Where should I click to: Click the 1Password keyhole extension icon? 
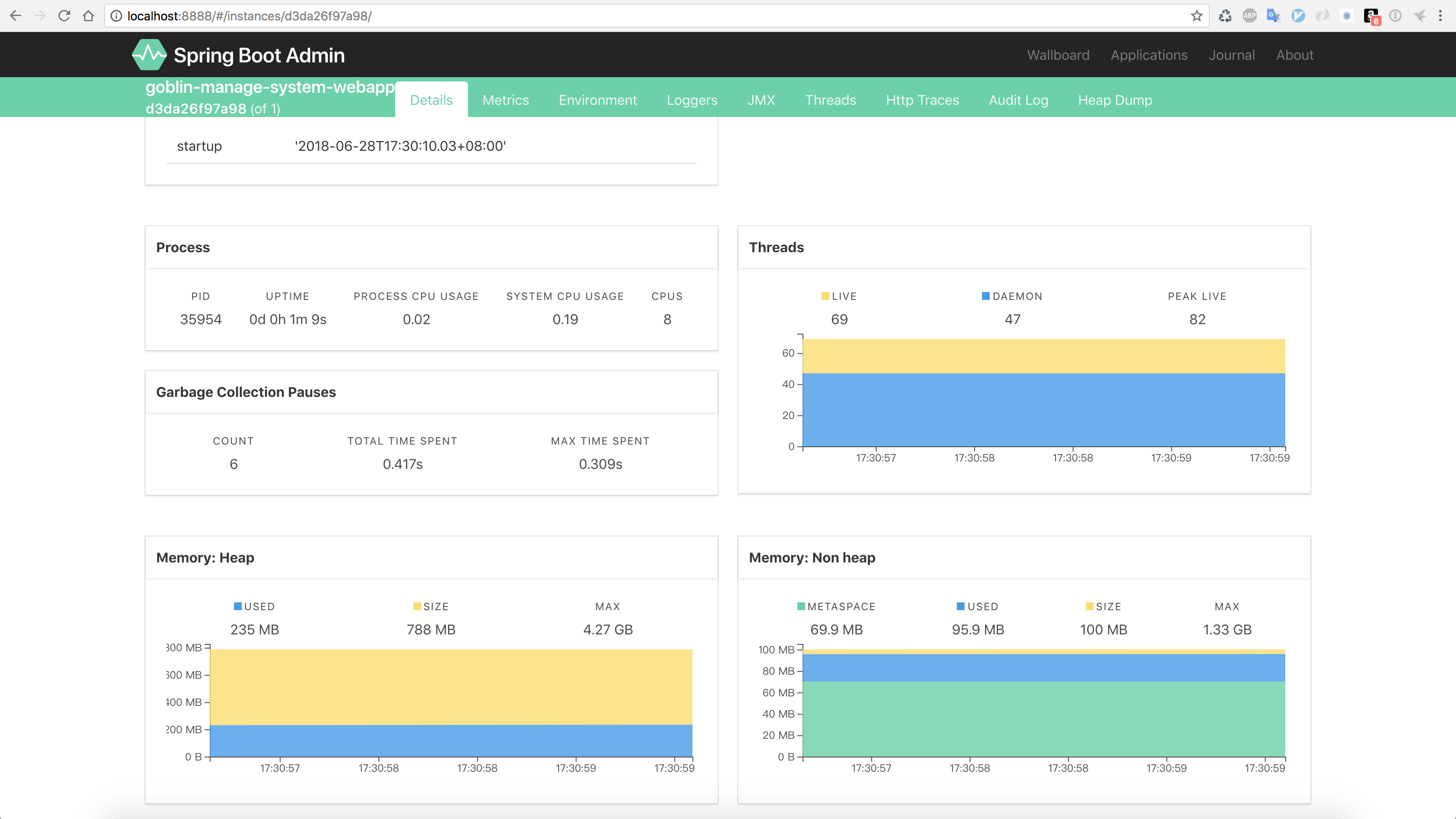[1395, 16]
